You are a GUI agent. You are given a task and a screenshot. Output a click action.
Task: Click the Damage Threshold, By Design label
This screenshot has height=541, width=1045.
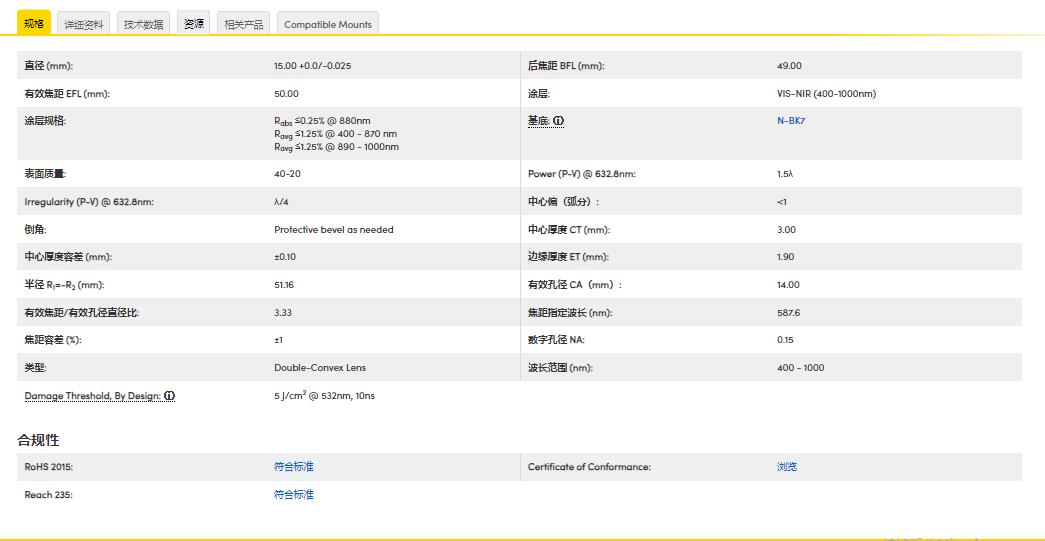click(92, 396)
